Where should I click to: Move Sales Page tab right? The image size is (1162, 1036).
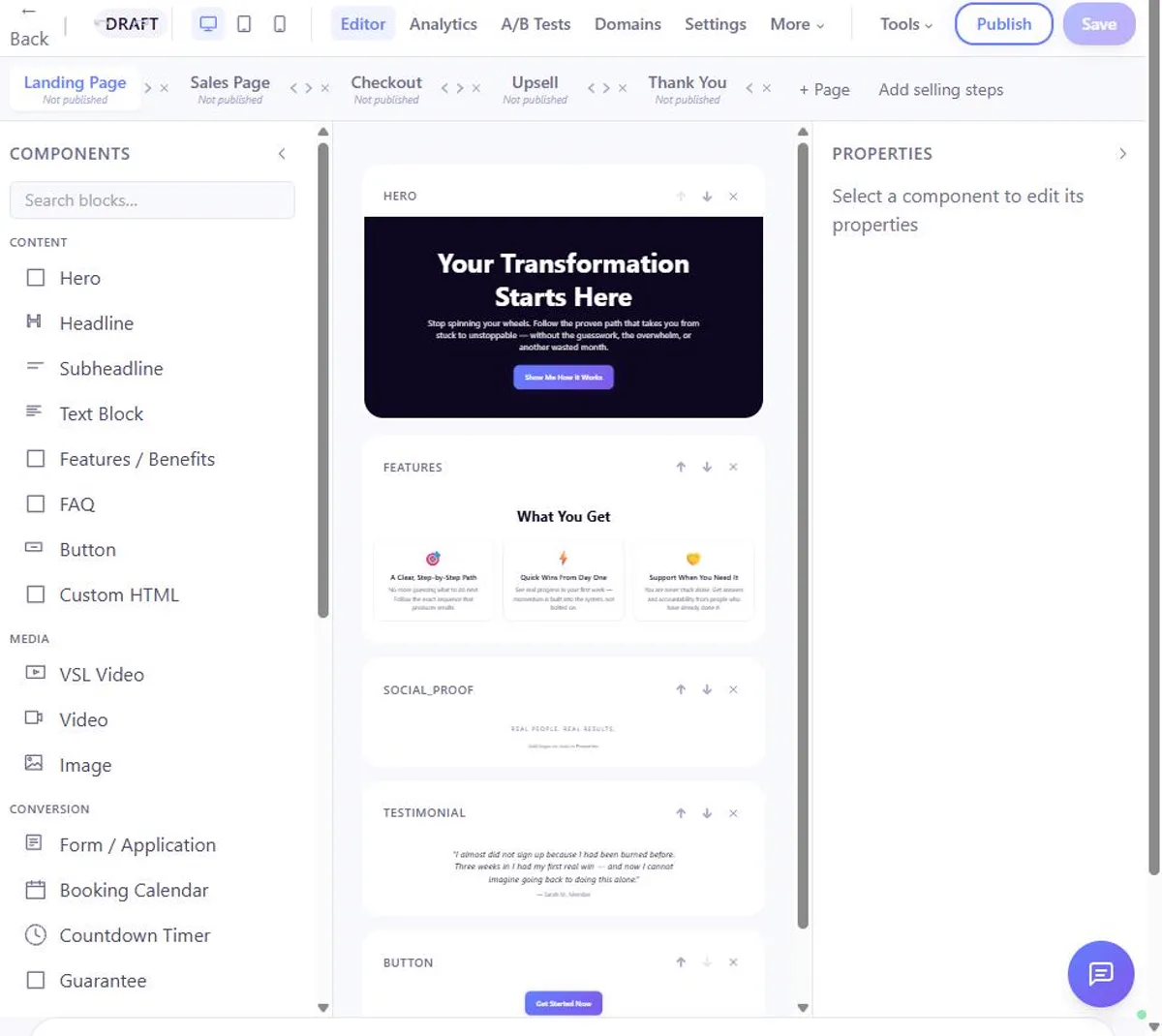309,88
